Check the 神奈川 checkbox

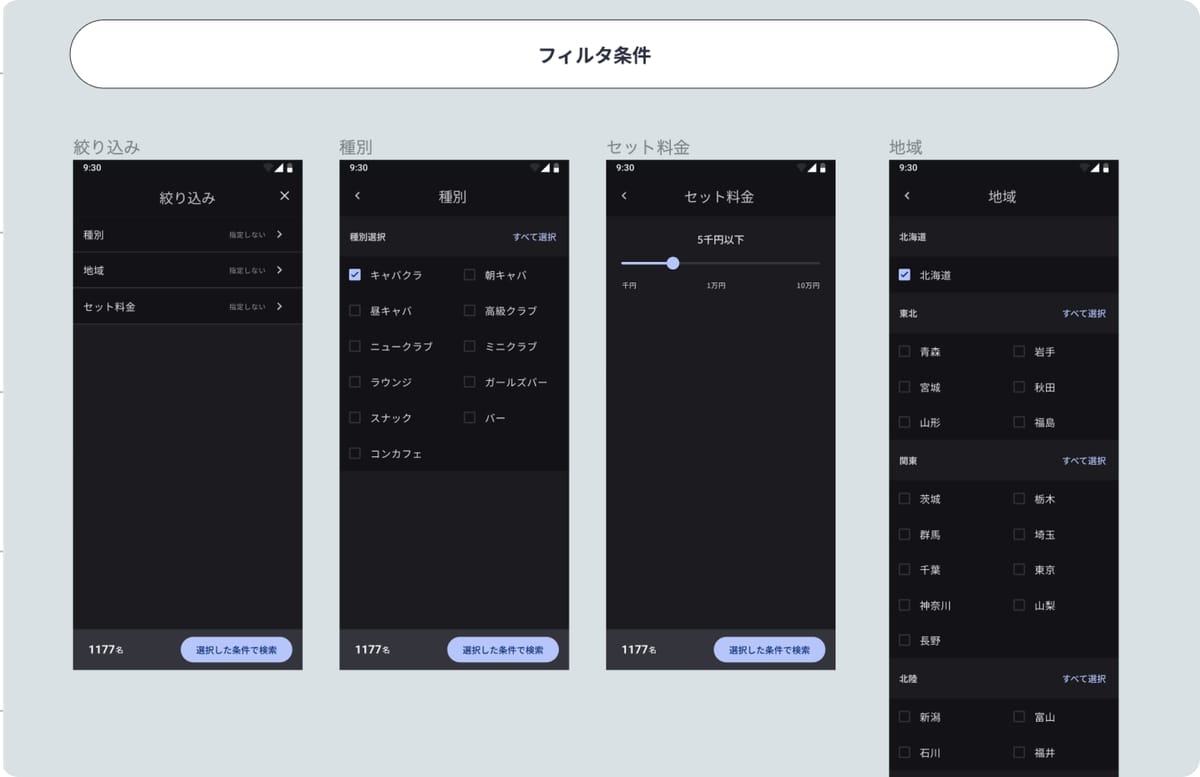point(905,606)
